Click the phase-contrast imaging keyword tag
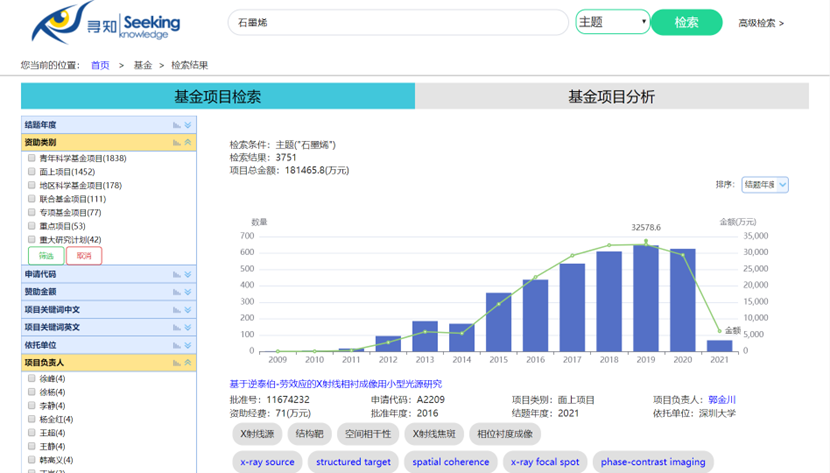 pos(653,462)
